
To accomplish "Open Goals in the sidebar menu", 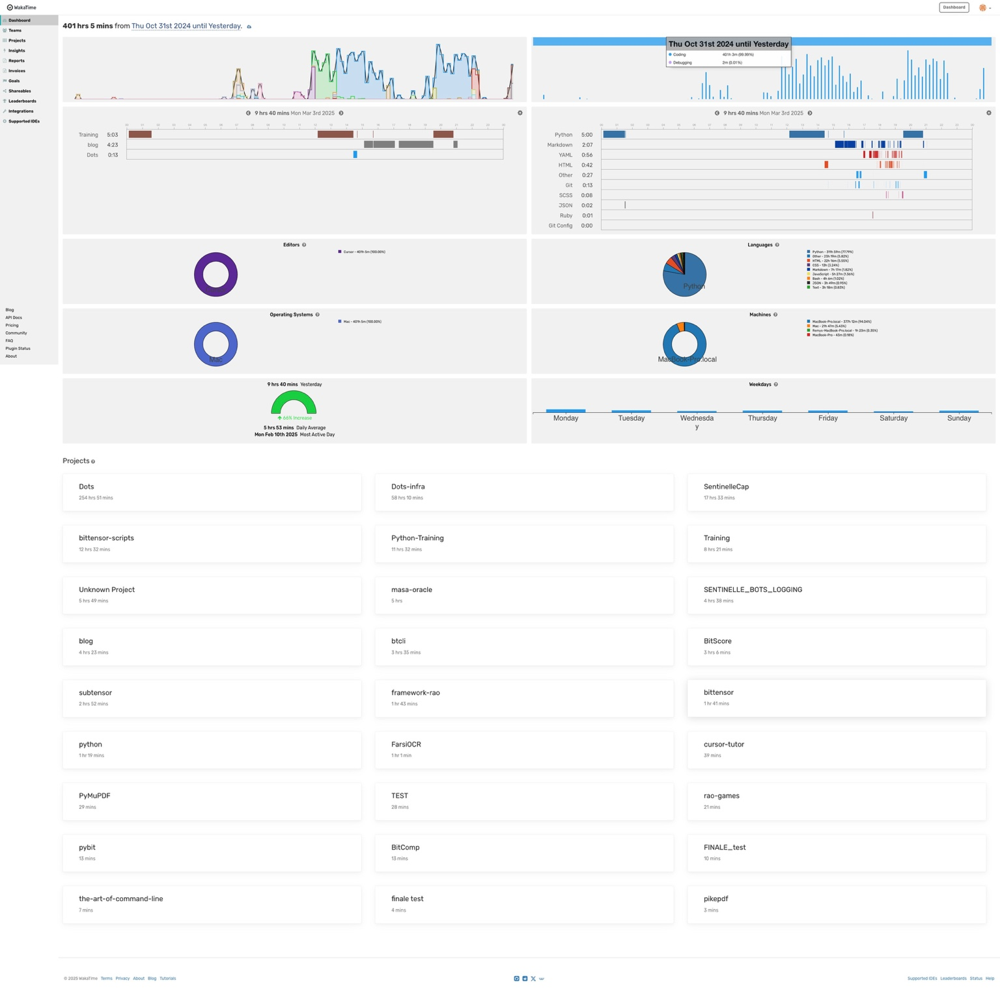I will pyautogui.click(x=14, y=81).
